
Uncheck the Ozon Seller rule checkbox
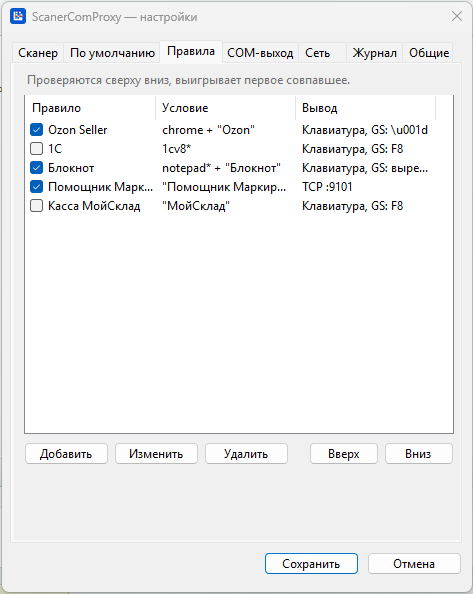point(36,130)
